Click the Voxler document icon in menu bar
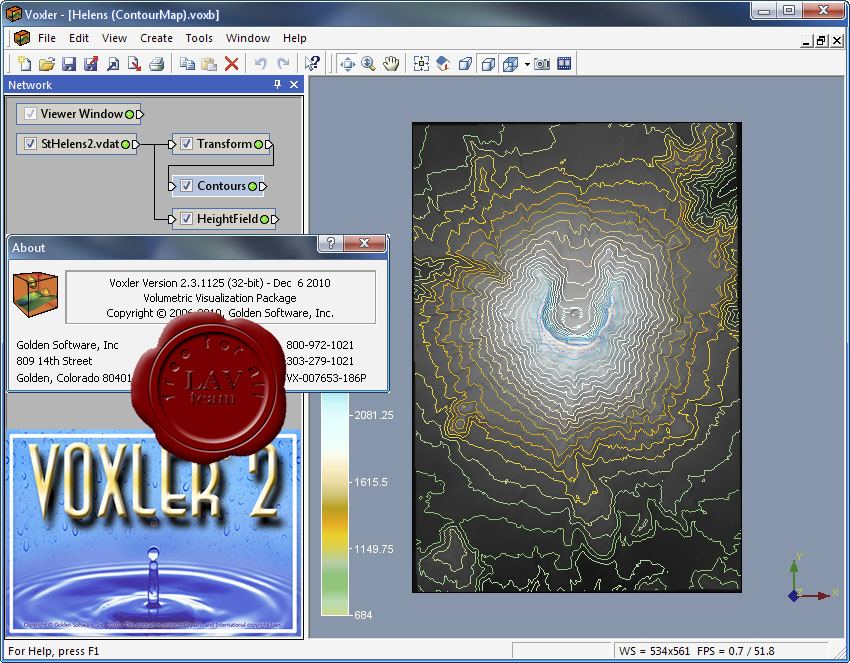Image resolution: width=850 pixels, height=663 pixels. (x=22, y=38)
